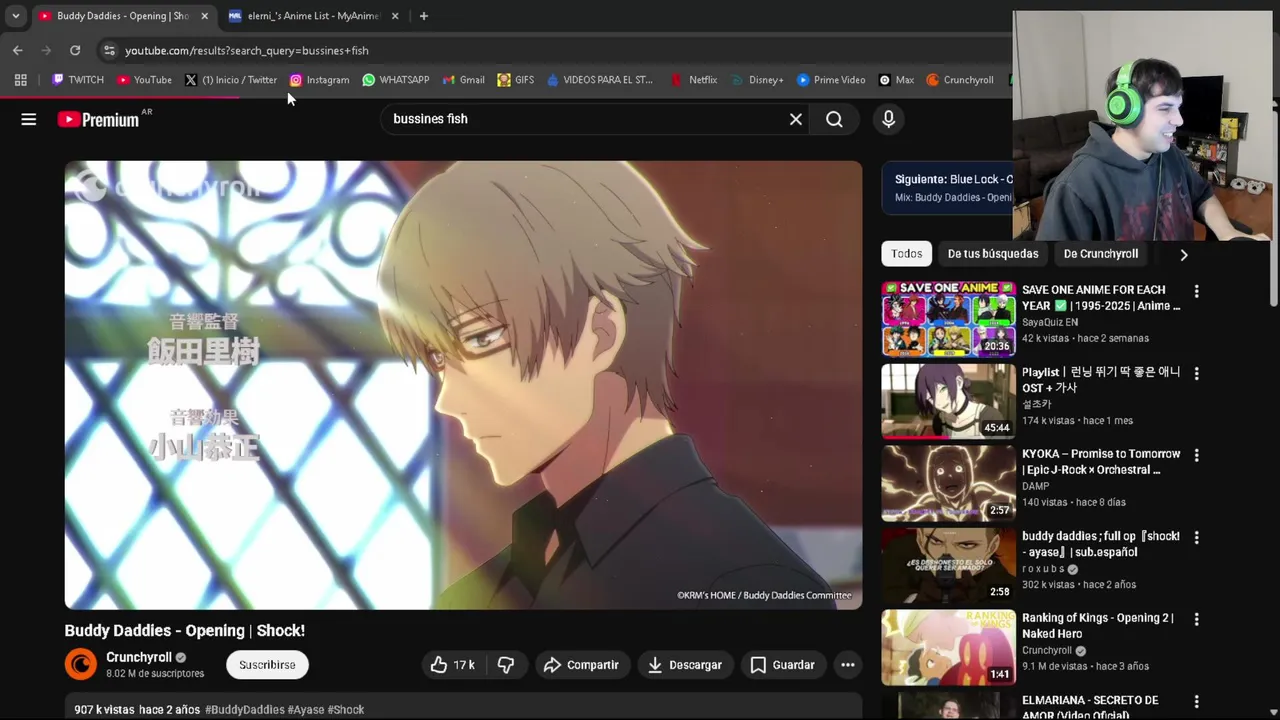Open SAVE ONE ANIME thumbnail

tap(948, 319)
